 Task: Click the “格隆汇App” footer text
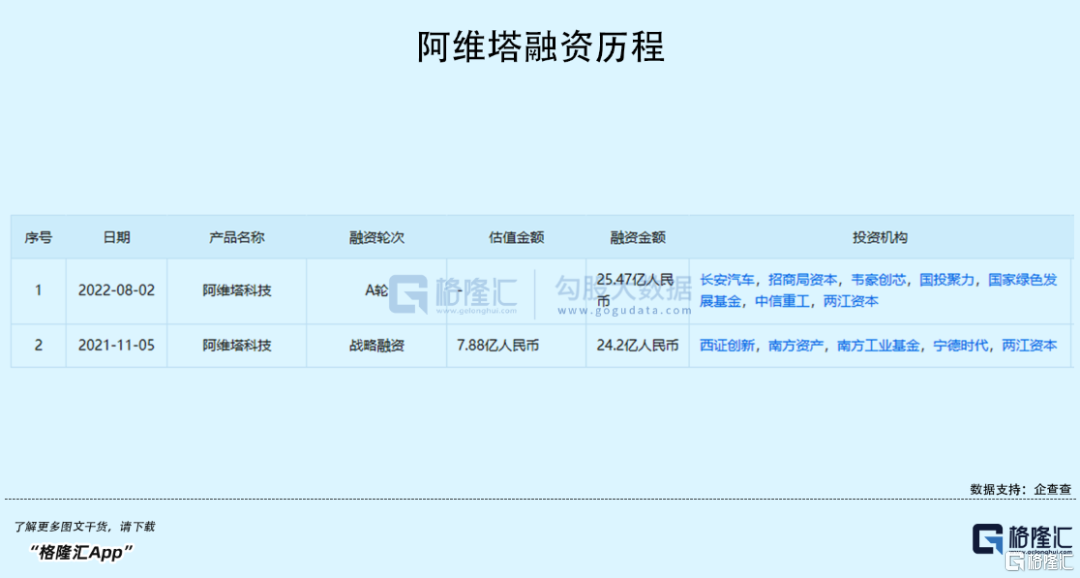(x=81, y=552)
